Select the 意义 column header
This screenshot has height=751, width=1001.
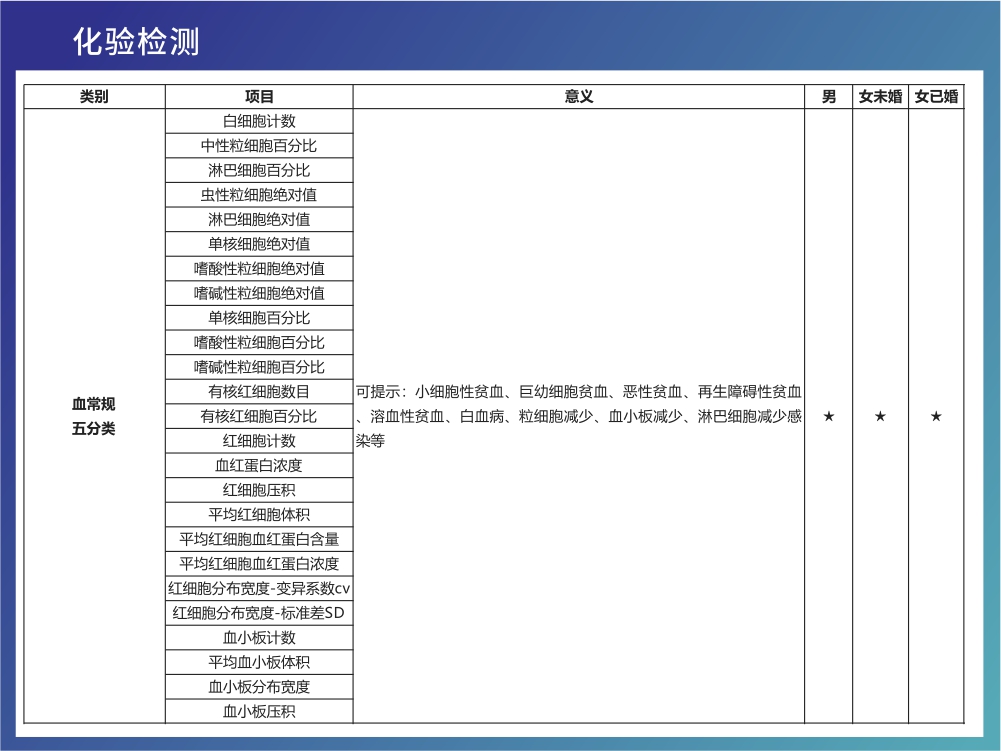tap(578, 96)
